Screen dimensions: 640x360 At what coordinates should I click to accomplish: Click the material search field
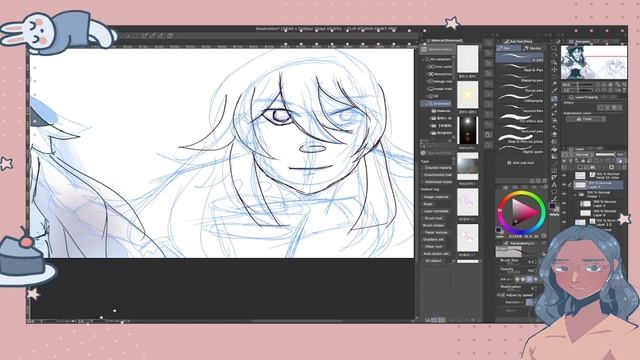click(x=439, y=49)
